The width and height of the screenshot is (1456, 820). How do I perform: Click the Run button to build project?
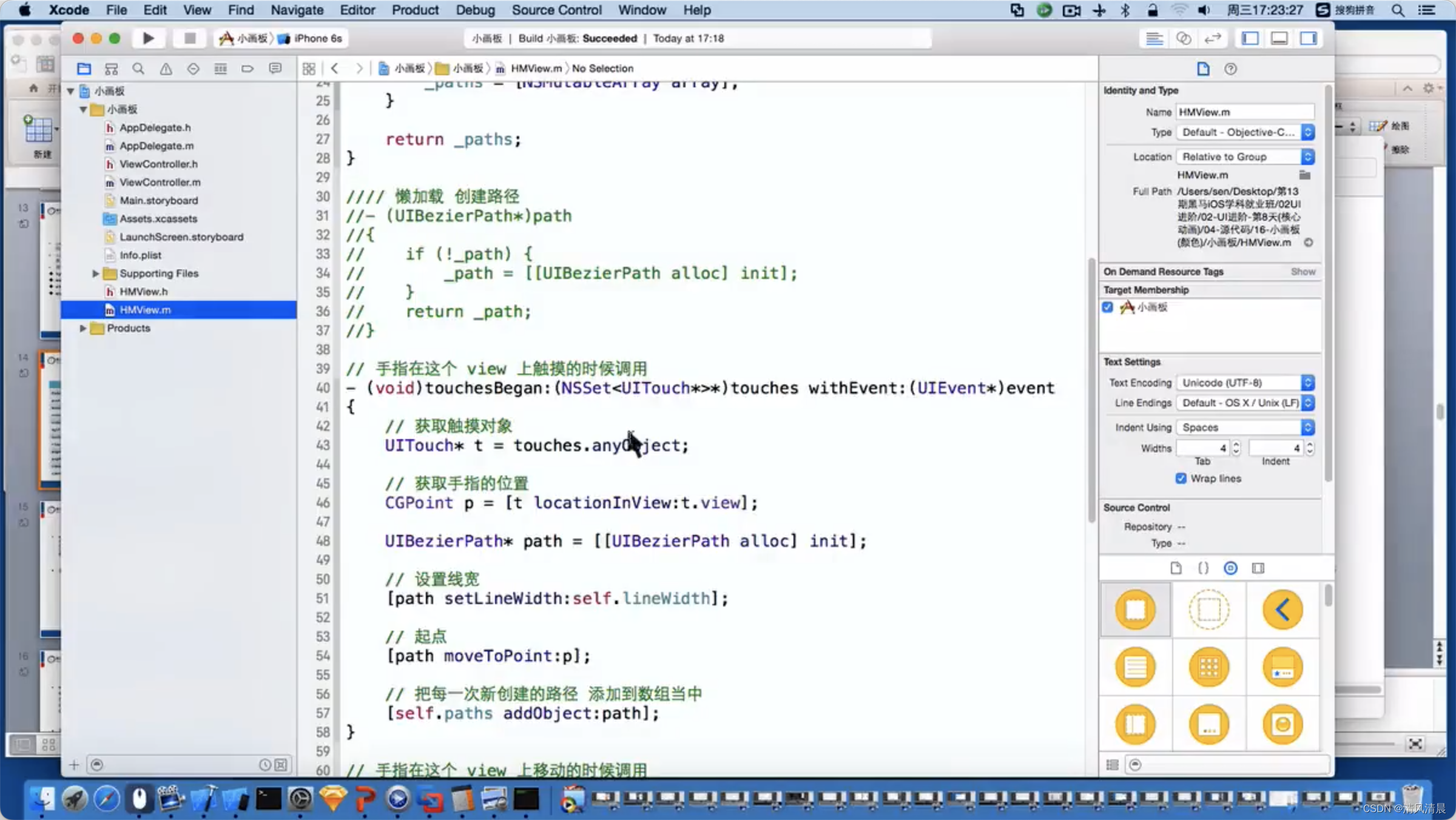coord(147,38)
